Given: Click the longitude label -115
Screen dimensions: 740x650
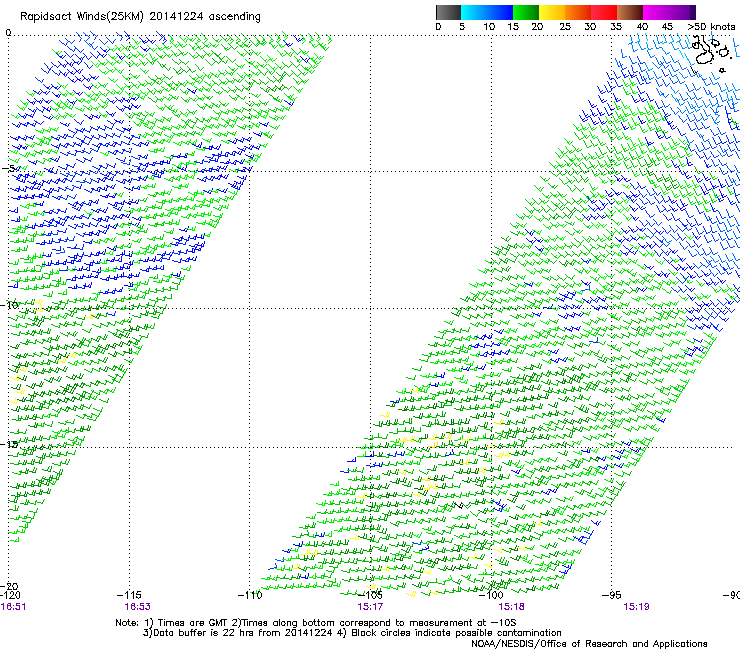Looking at the screenshot, I should (x=129, y=595).
